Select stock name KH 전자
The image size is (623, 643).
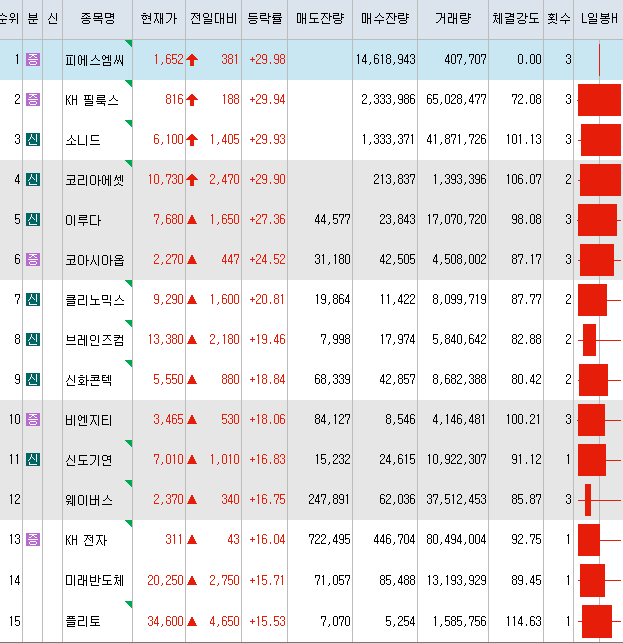click(86, 540)
